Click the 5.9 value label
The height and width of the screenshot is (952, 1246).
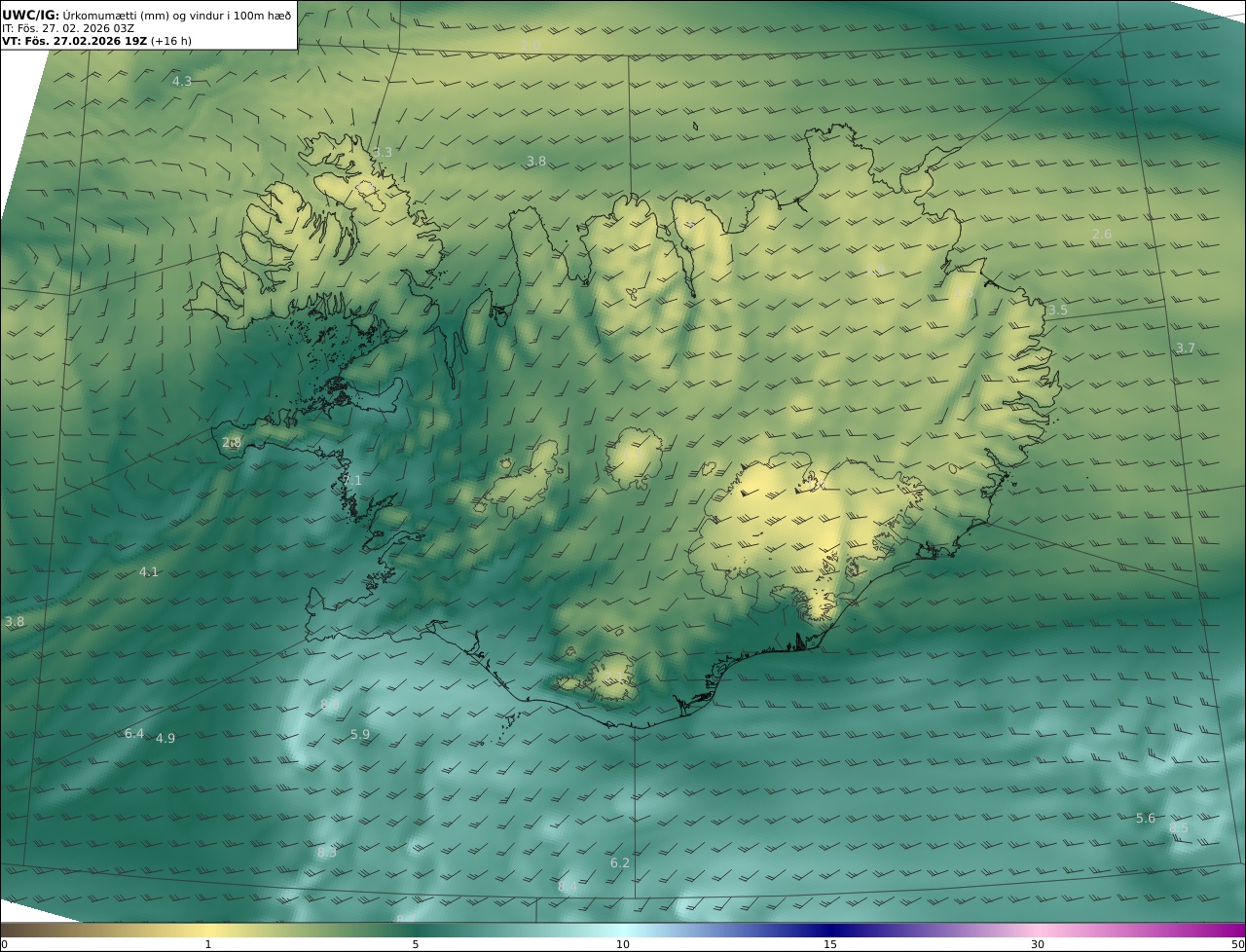pyautogui.click(x=360, y=735)
